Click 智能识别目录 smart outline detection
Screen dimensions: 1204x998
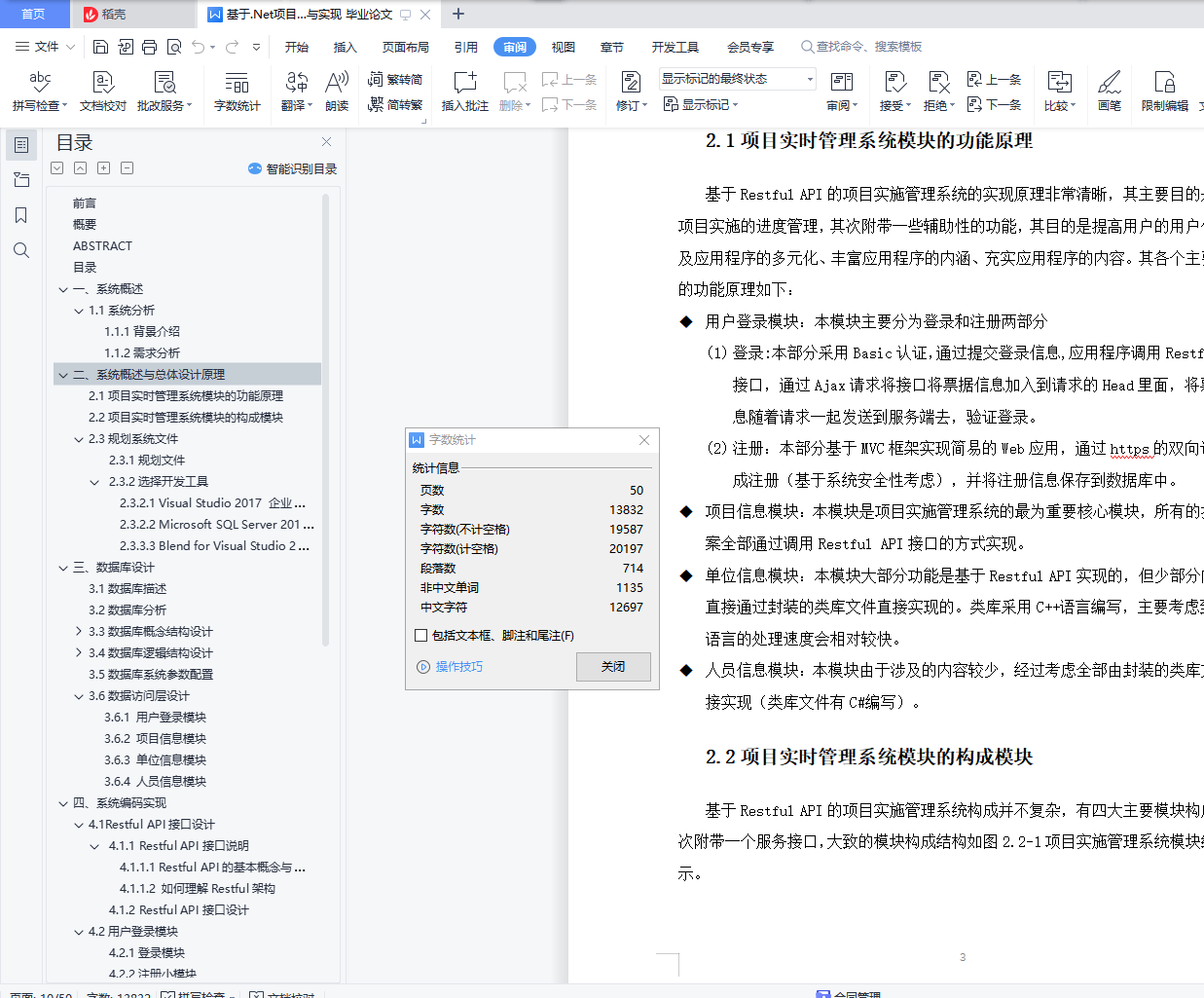pyautogui.click(x=292, y=168)
